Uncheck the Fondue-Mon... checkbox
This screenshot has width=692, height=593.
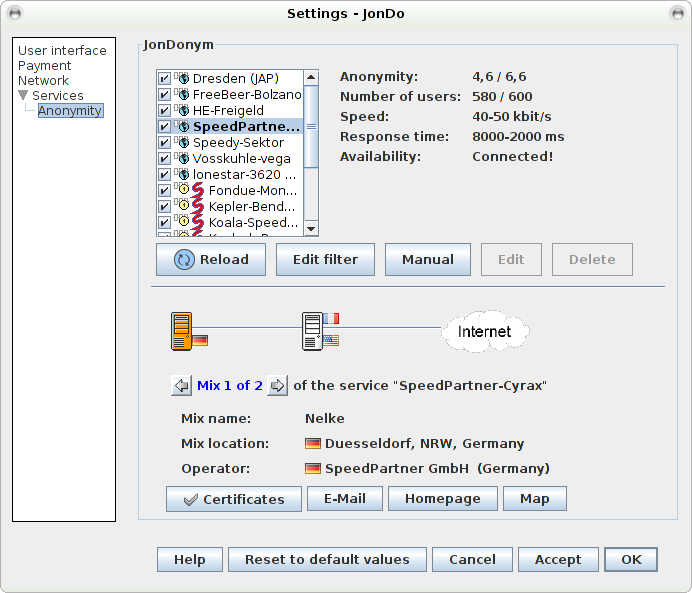pyautogui.click(x=164, y=190)
